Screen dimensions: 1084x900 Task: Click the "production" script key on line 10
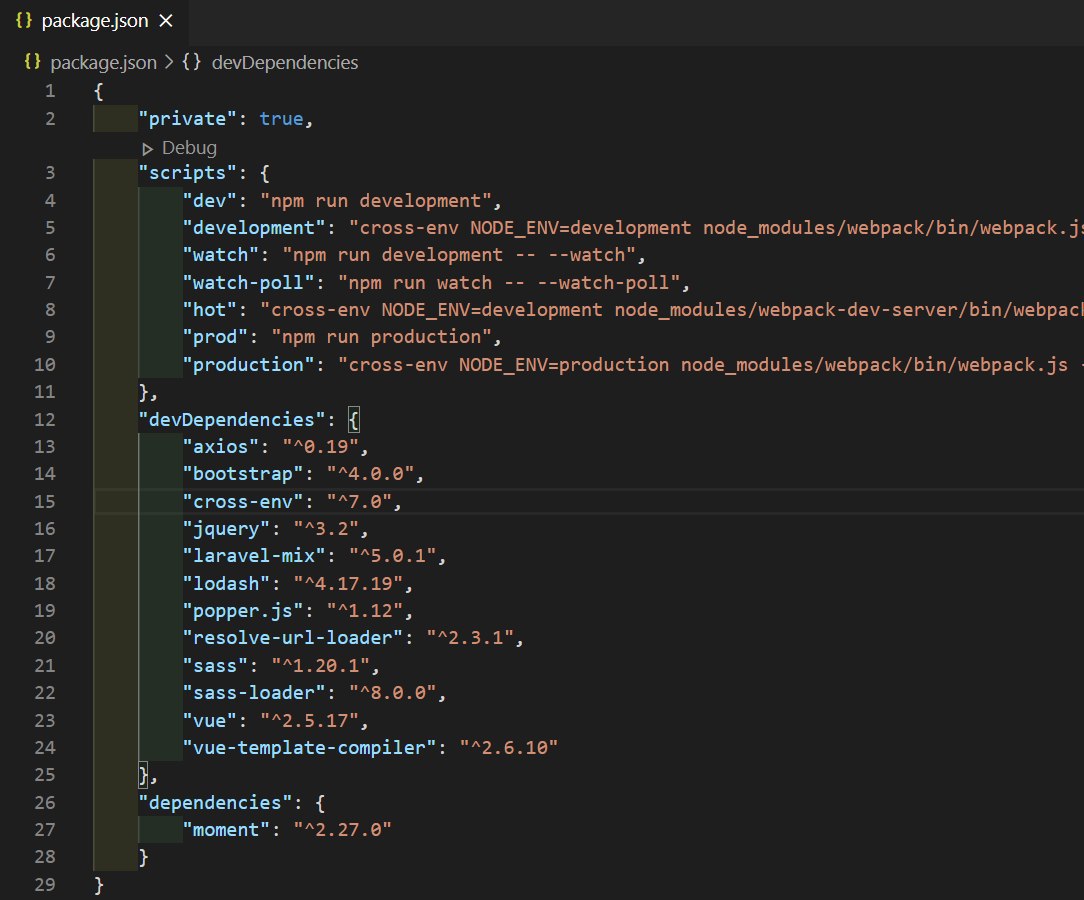249,364
